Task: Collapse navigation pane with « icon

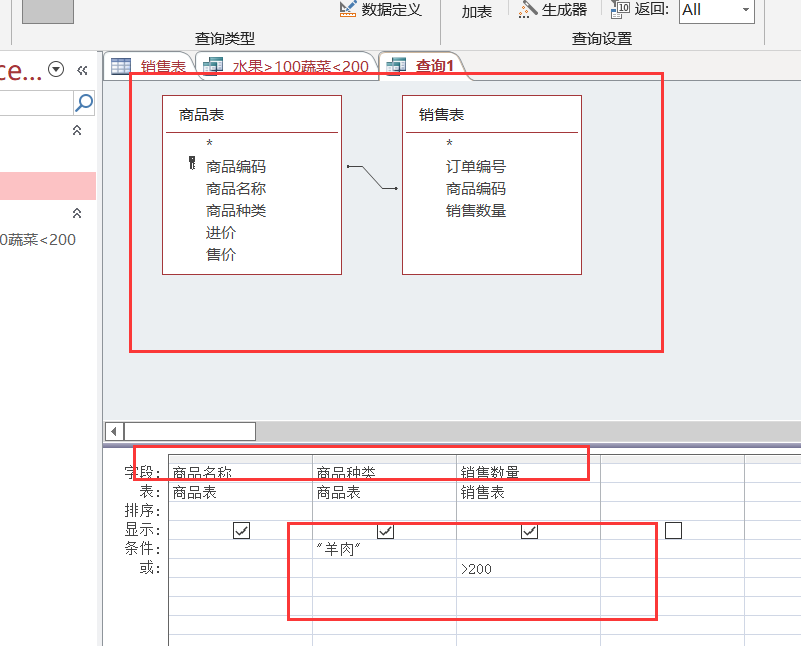Action: [x=81, y=69]
